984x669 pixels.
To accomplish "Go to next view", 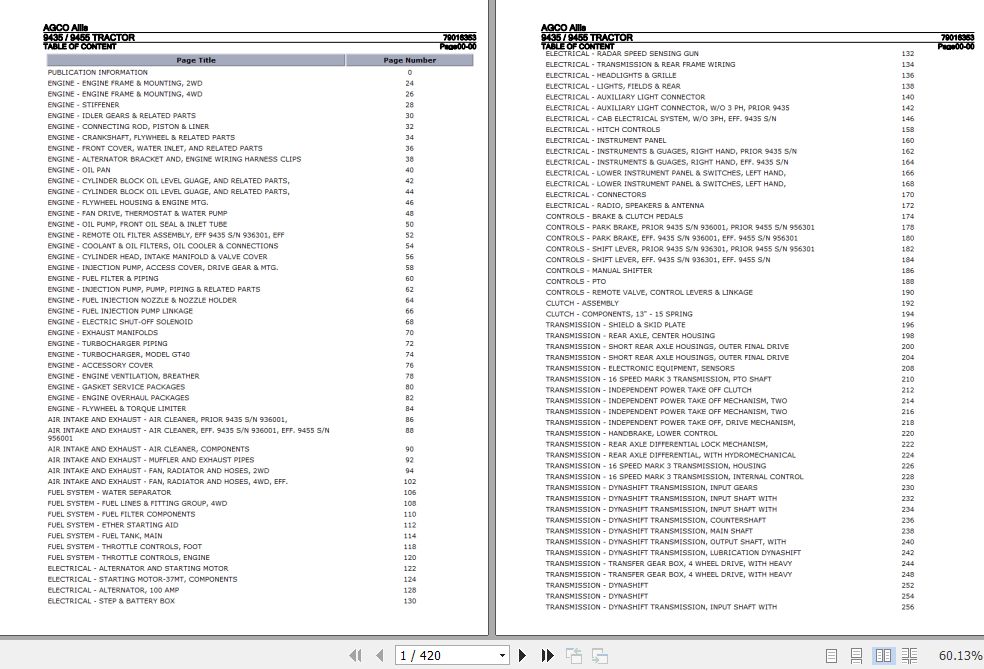I will pyautogui.click(x=600, y=656).
